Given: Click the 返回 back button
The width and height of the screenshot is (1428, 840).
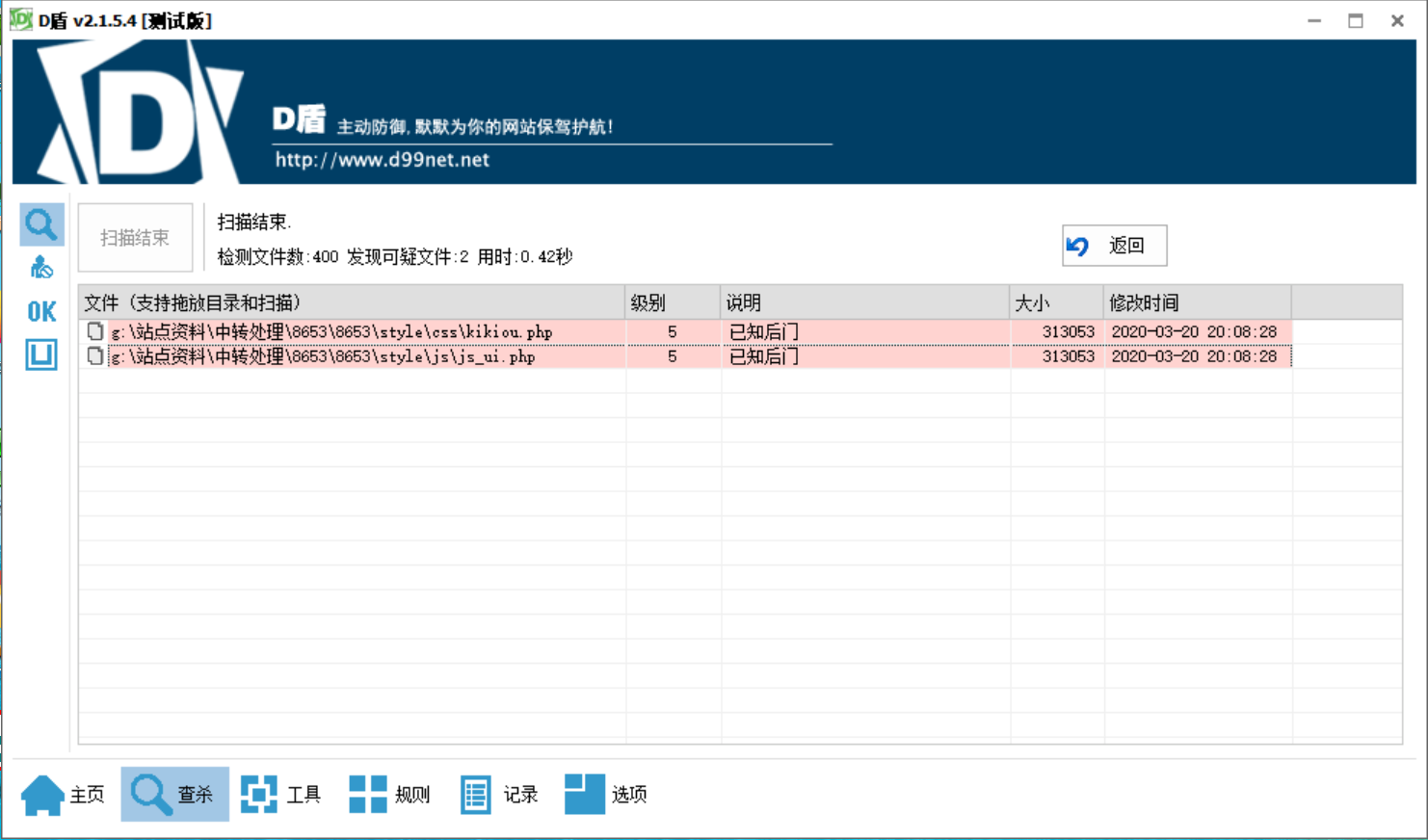Looking at the screenshot, I should point(1114,246).
